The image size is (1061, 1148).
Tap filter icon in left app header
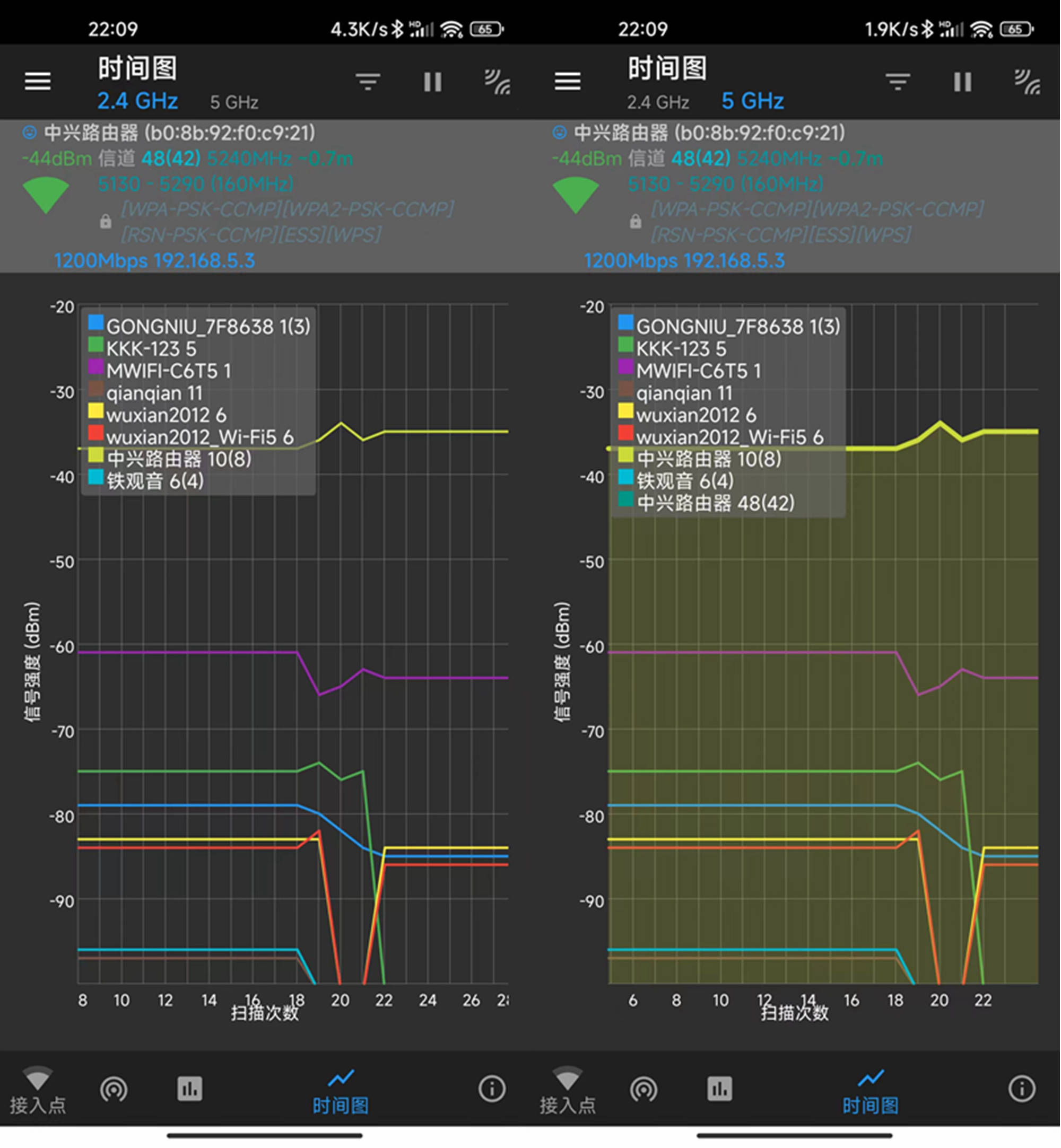pyautogui.click(x=368, y=82)
